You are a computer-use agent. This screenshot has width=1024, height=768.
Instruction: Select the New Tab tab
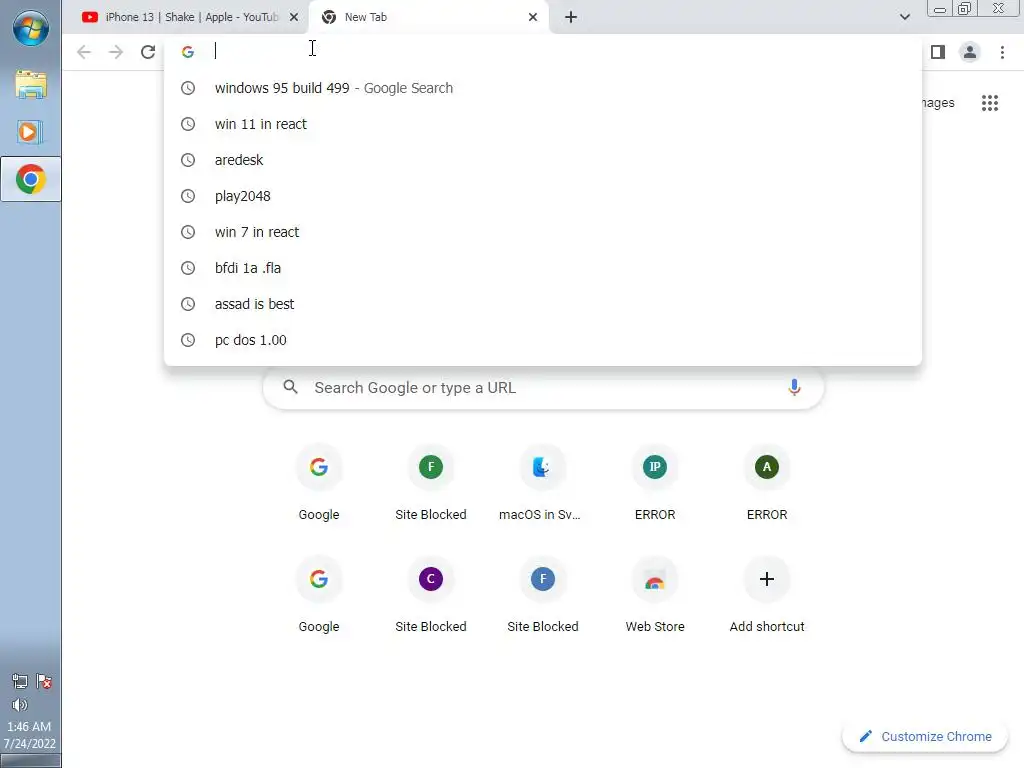[x=428, y=17]
